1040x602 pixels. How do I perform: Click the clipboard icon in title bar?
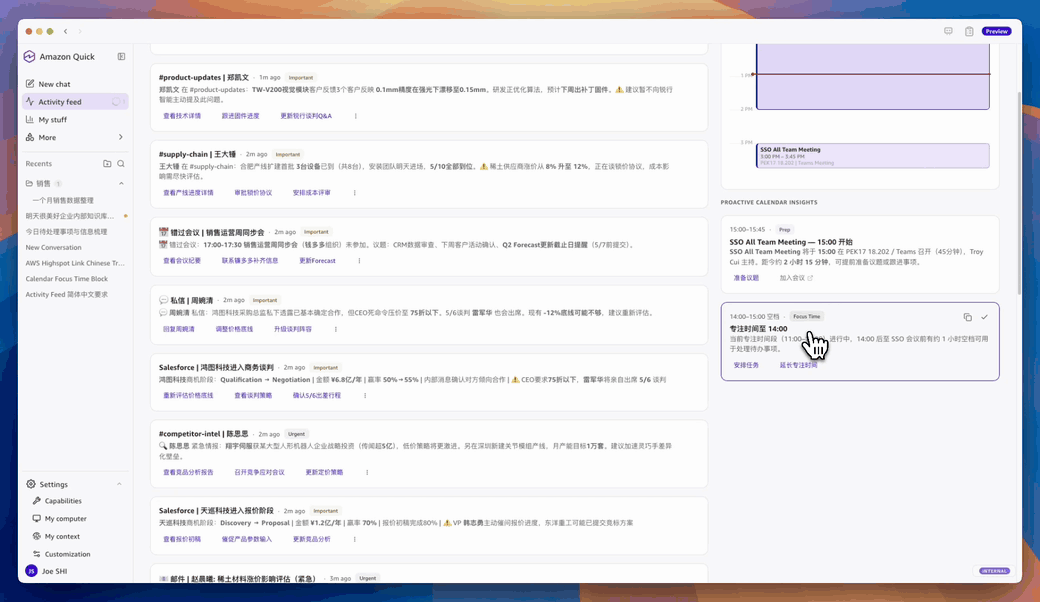[x=969, y=31]
